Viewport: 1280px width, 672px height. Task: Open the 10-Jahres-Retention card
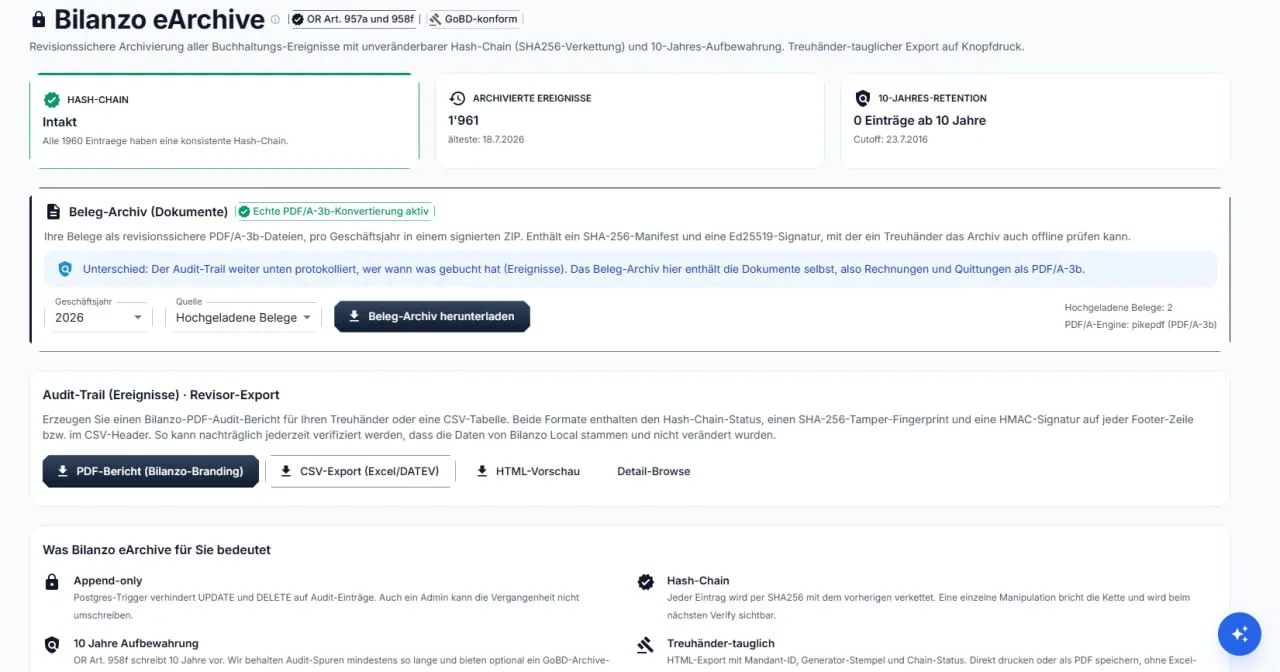1035,120
